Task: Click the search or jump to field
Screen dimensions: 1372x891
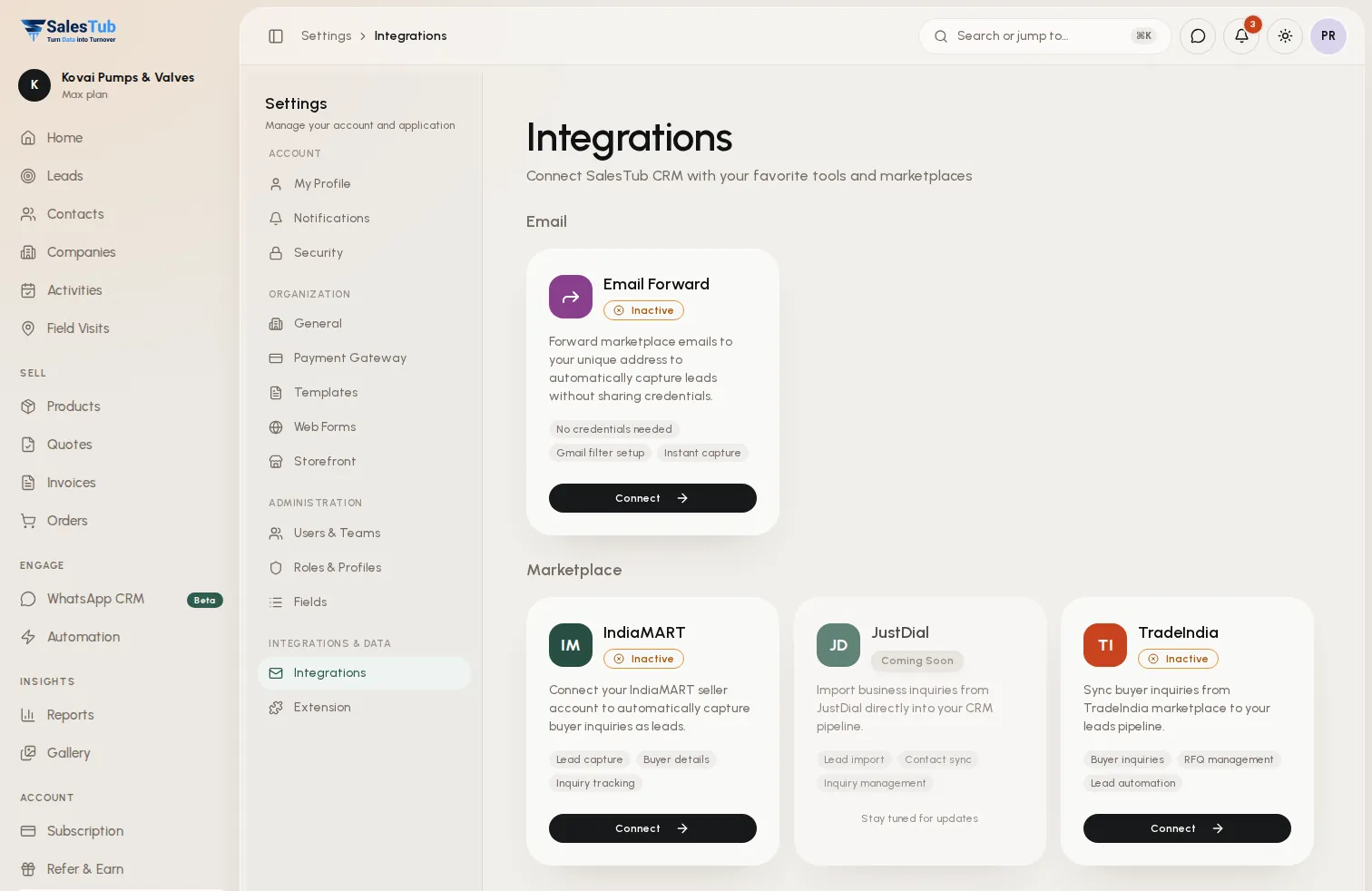Action: tap(1045, 36)
